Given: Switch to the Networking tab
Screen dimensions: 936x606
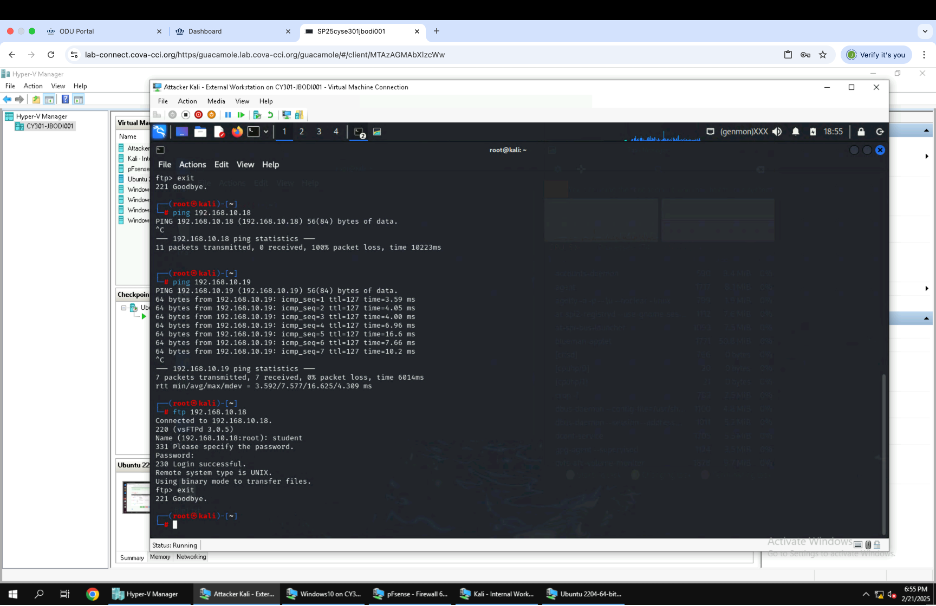Looking at the screenshot, I should [191, 557].
